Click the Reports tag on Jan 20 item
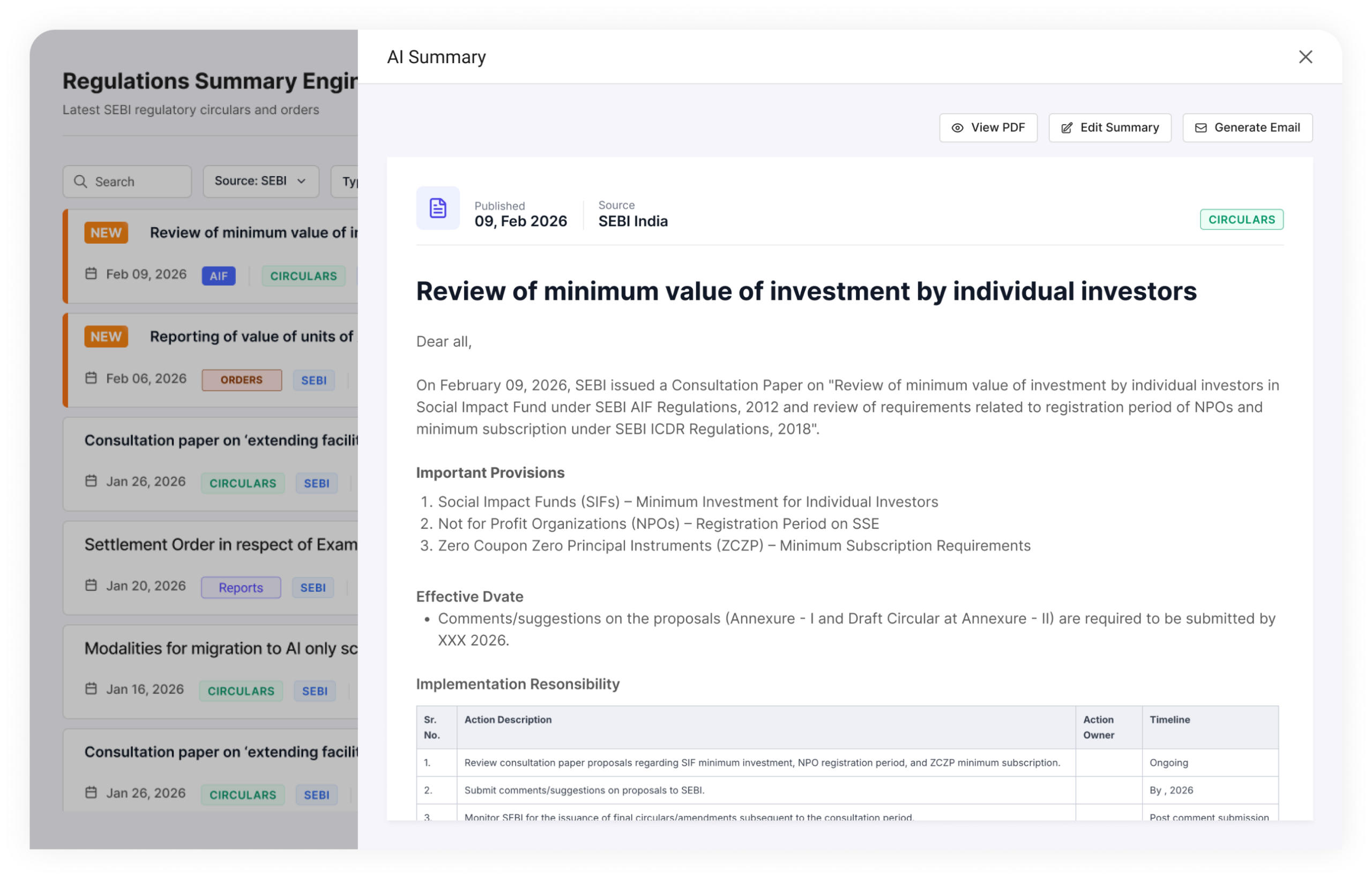Image resolution: width=1372 pixels, height=879 pixels. (x=241, y=588)
